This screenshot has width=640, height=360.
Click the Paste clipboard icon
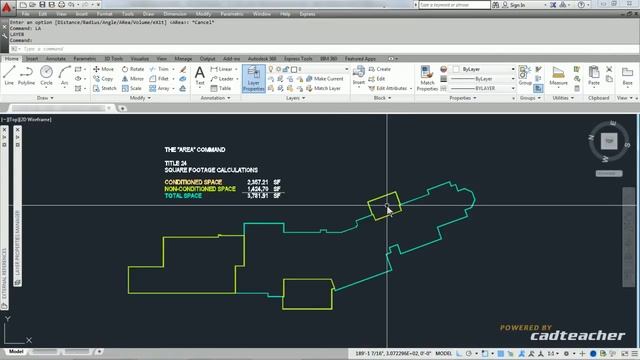[594, 76]
